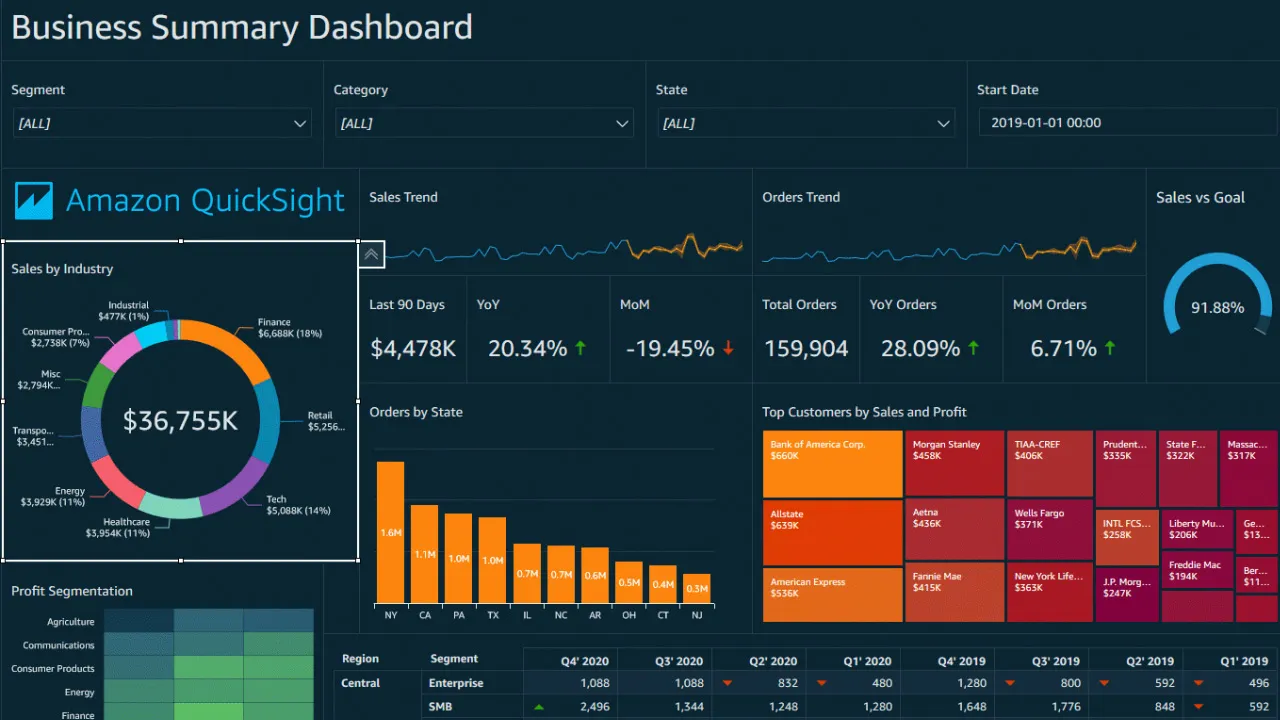Click the NY bar in Orders by State

click(390, 533)
